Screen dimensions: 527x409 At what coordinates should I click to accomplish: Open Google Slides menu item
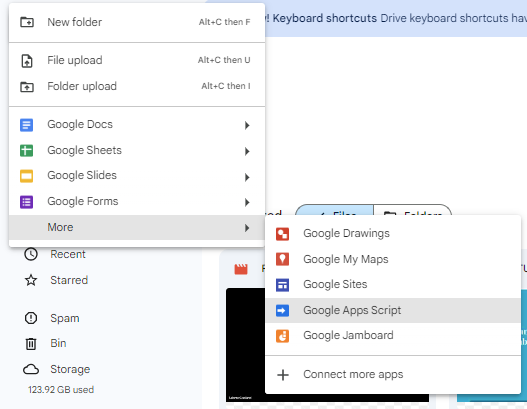[137, 176]
